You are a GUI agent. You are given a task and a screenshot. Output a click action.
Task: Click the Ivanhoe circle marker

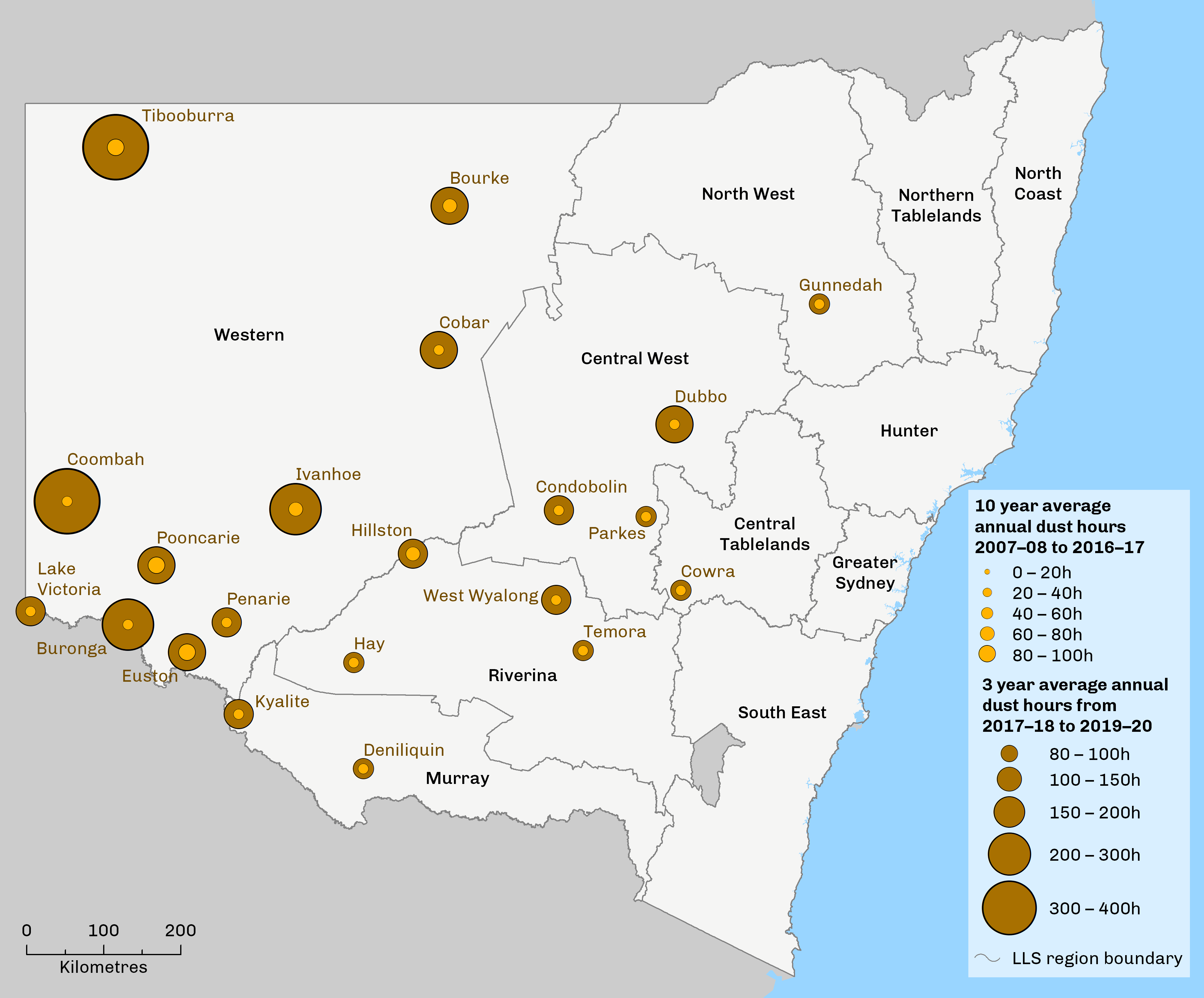[x=295, y=509]
